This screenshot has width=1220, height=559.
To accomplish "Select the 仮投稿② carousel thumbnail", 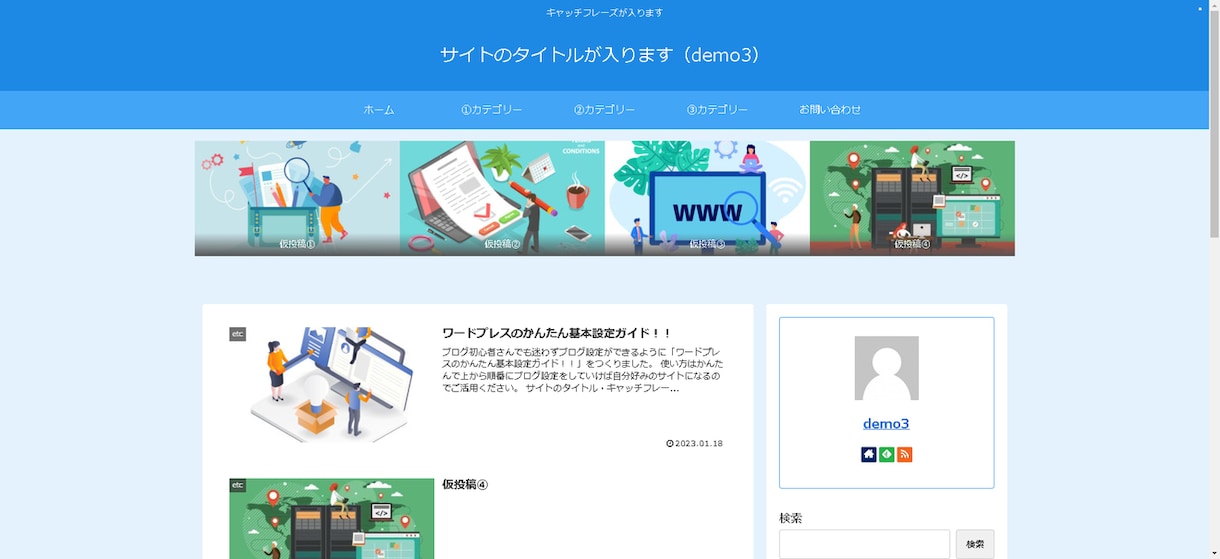I will [x=502, y=198].
